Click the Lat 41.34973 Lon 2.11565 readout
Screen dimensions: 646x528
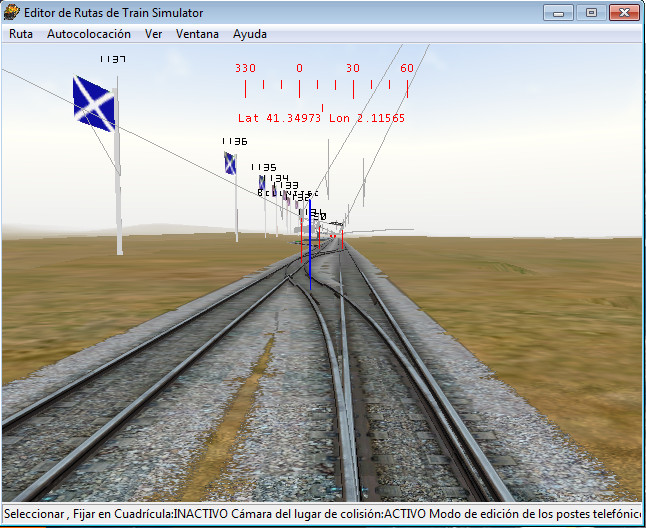tap(321, 118)
